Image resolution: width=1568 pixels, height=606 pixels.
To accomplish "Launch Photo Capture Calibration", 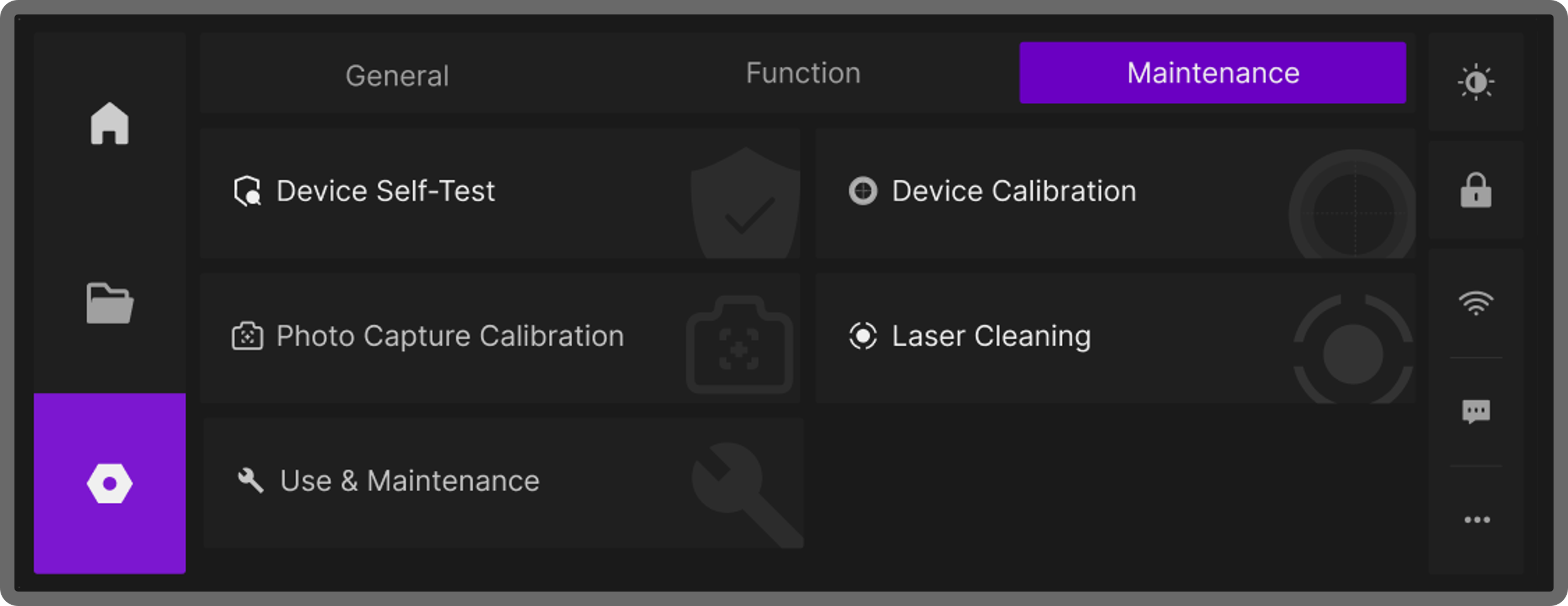I will pos(450,336).
